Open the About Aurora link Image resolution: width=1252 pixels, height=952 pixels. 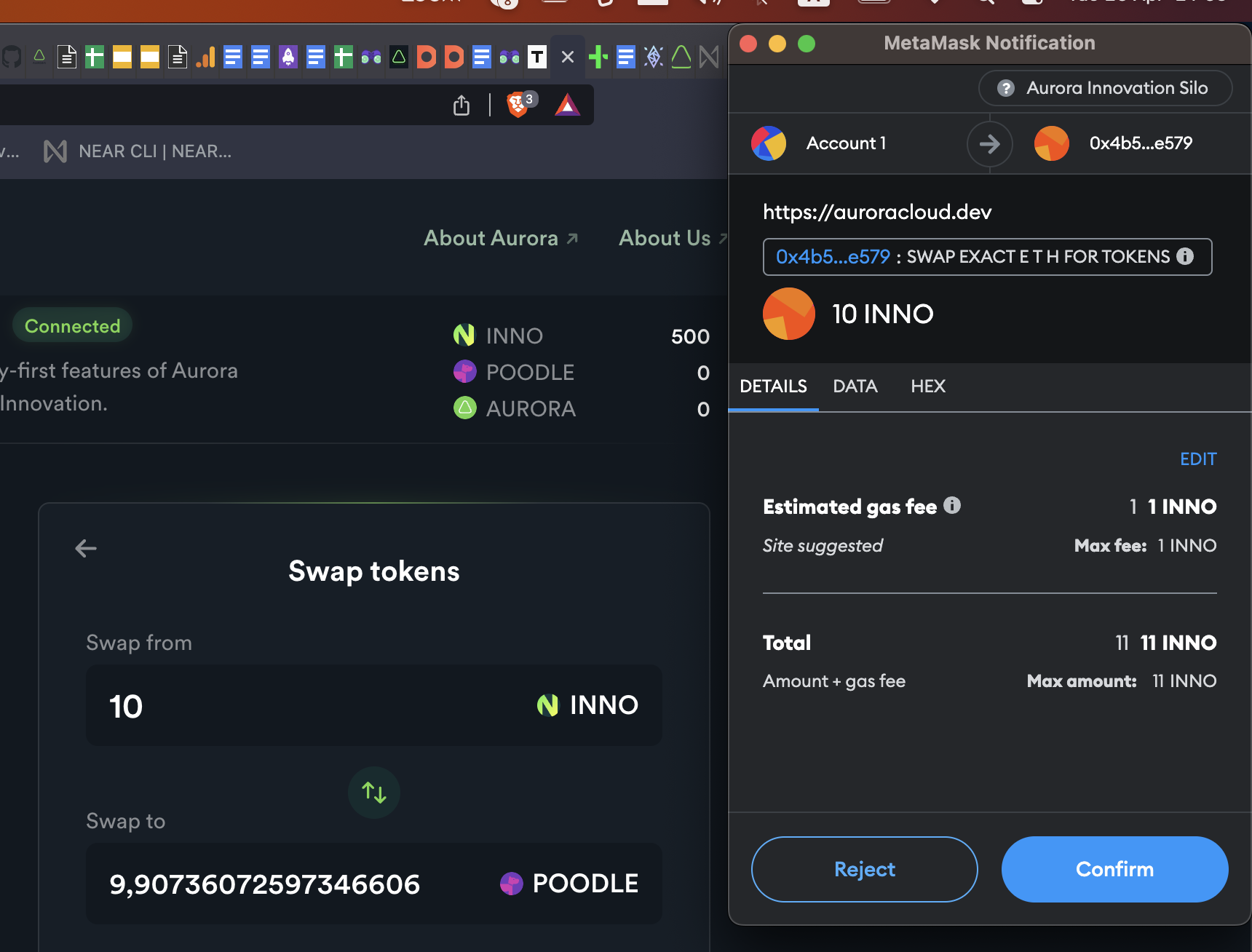pyautogui.click(x=501, y=238)
